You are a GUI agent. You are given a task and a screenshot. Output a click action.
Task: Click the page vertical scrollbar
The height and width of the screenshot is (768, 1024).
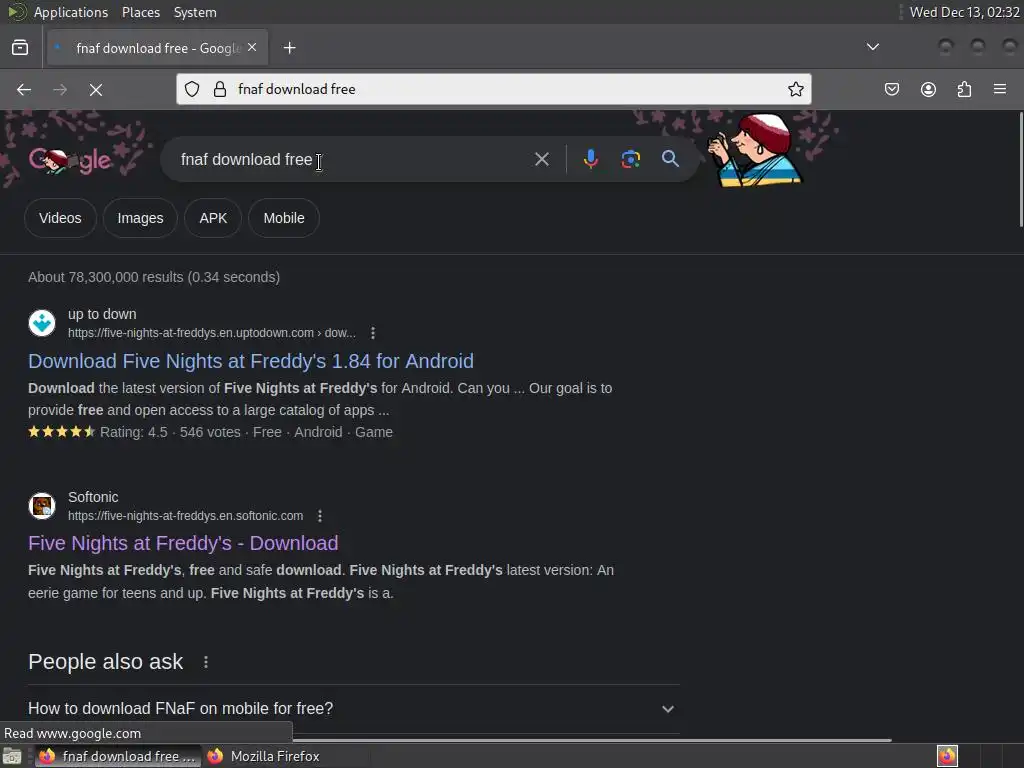1021,170
